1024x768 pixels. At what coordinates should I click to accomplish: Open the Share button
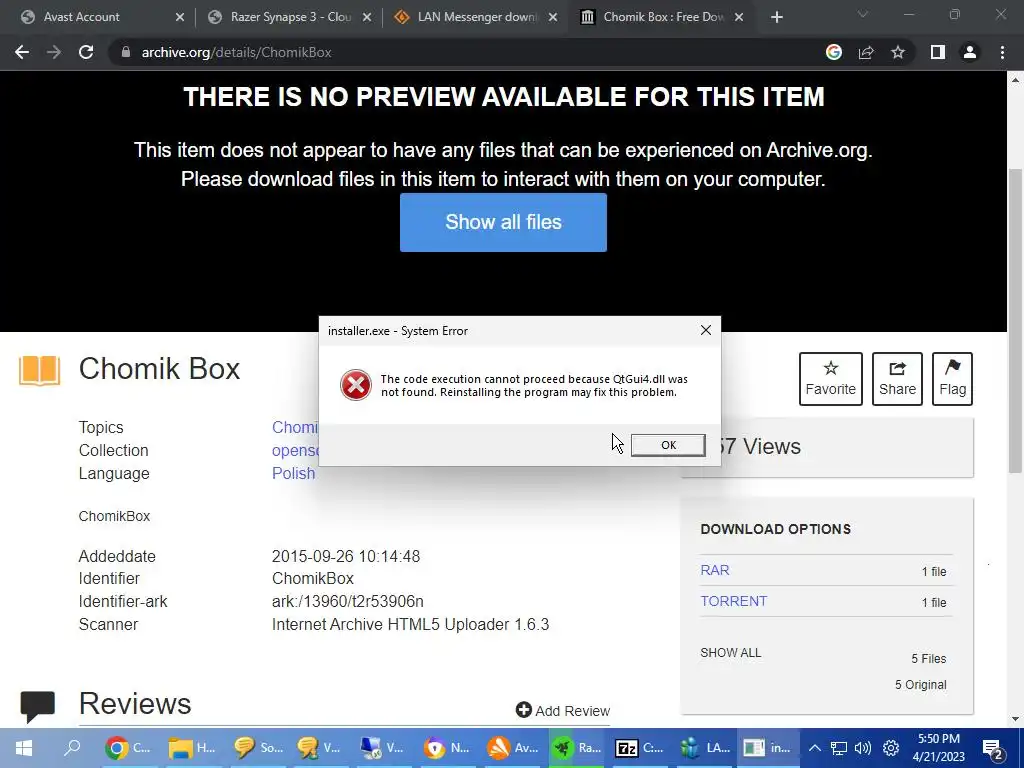tap(897, 379)
